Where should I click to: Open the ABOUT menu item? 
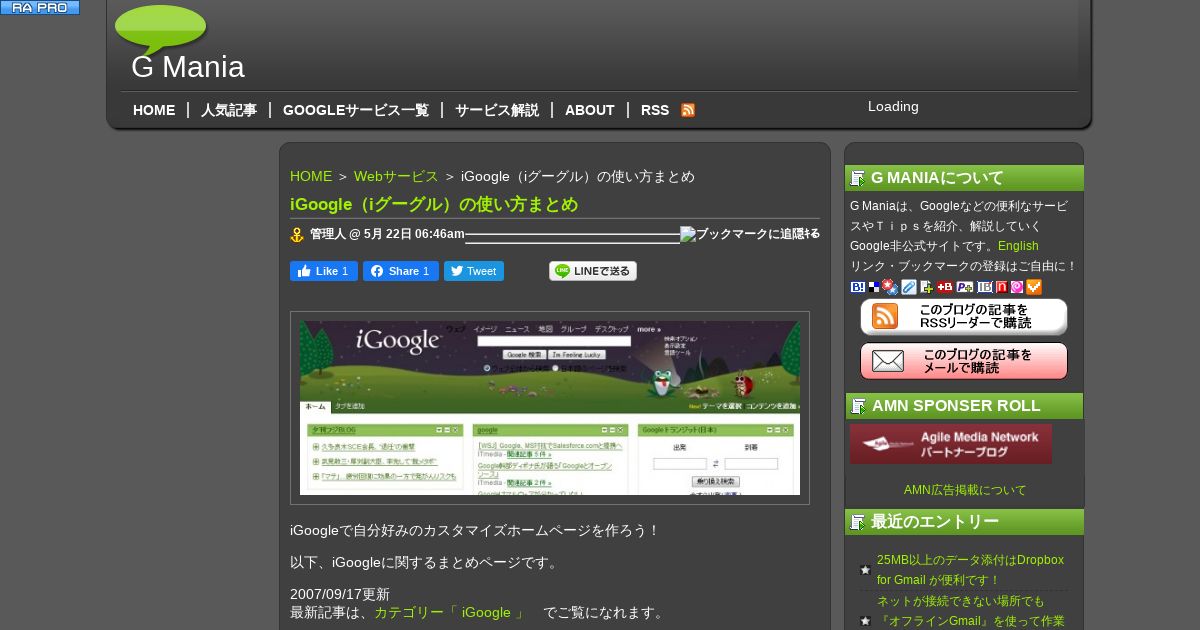[x=590, y=110]
